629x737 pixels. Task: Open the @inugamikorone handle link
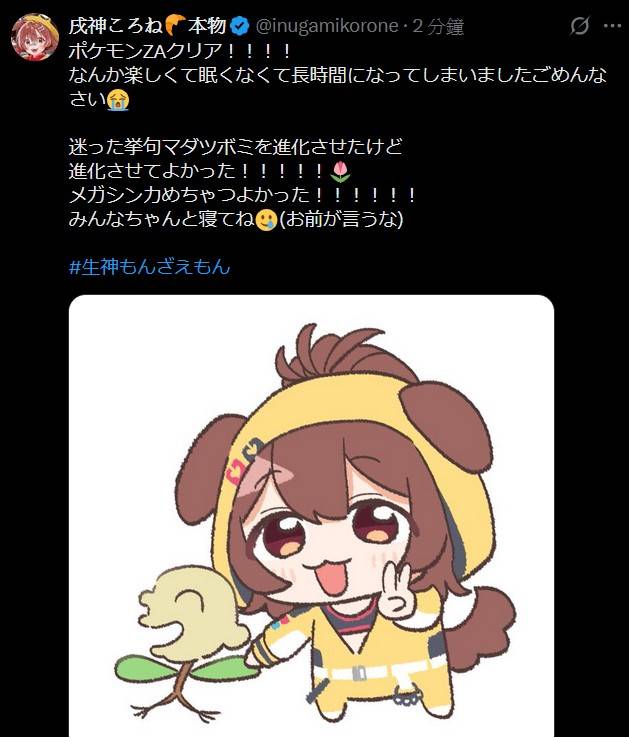click(x=327, y=26)
